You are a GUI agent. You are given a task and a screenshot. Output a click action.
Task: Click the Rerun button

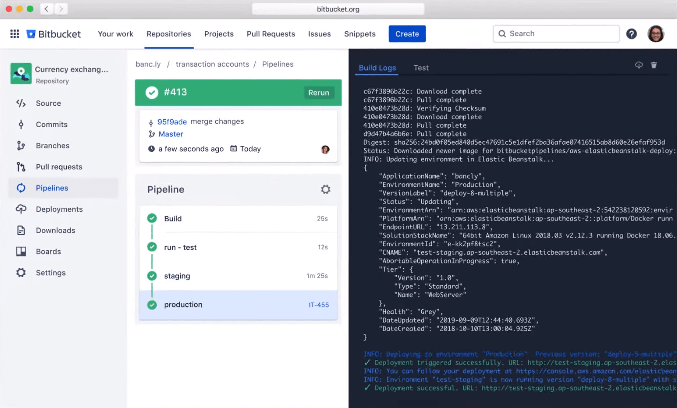click(318, 92)
